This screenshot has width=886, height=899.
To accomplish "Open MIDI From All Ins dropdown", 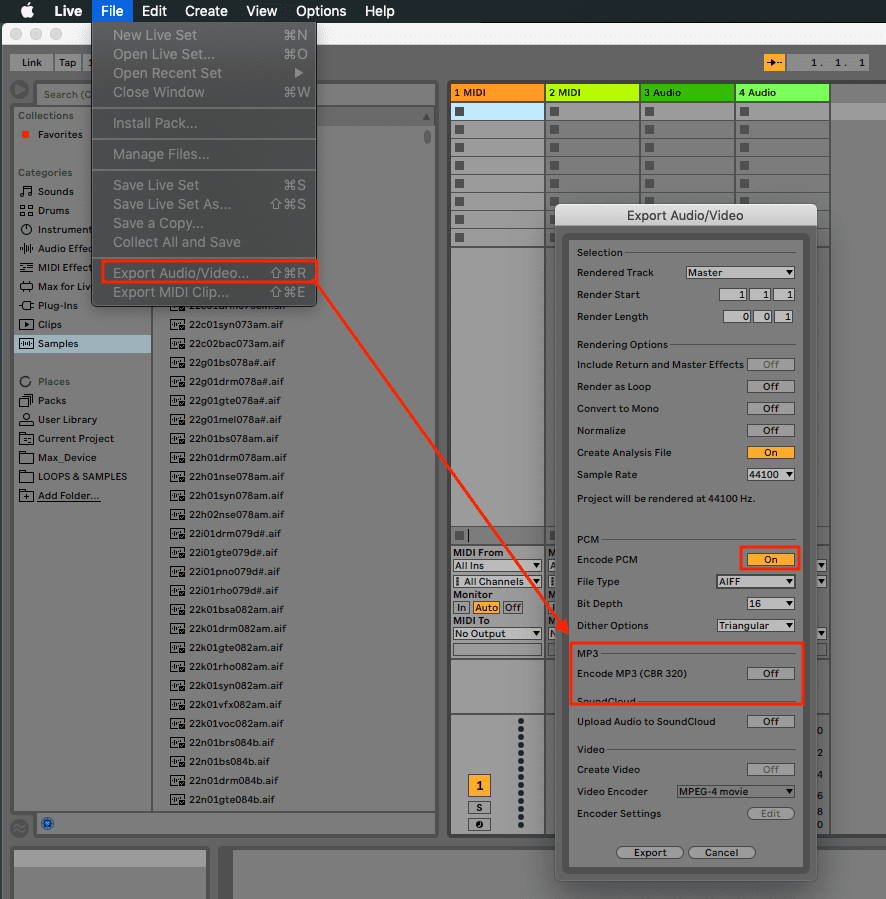I will (x=497, y=566).
